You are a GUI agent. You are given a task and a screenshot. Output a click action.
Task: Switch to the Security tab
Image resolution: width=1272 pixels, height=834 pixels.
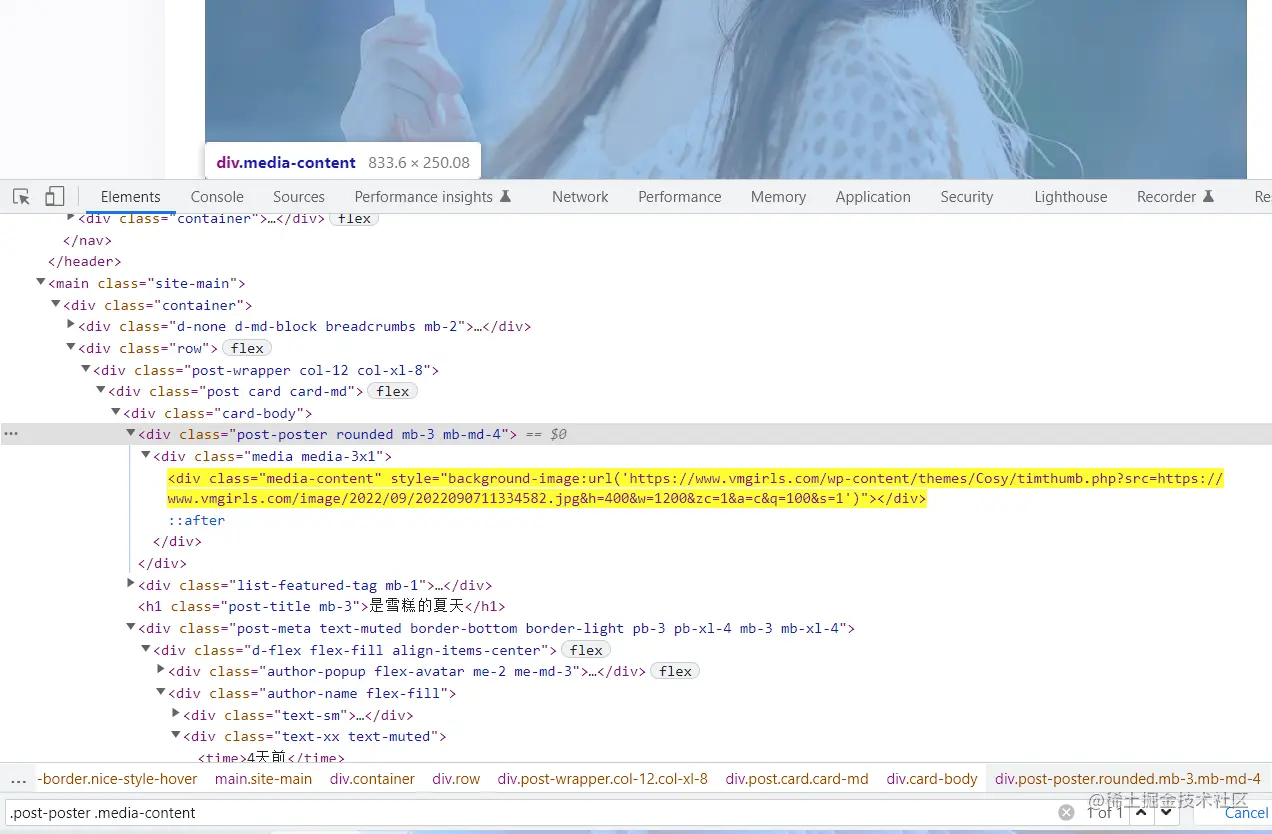[966, 197]
